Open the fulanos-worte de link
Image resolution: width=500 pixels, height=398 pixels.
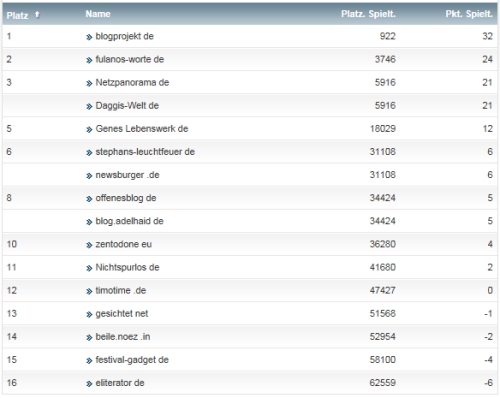(130, 59)
